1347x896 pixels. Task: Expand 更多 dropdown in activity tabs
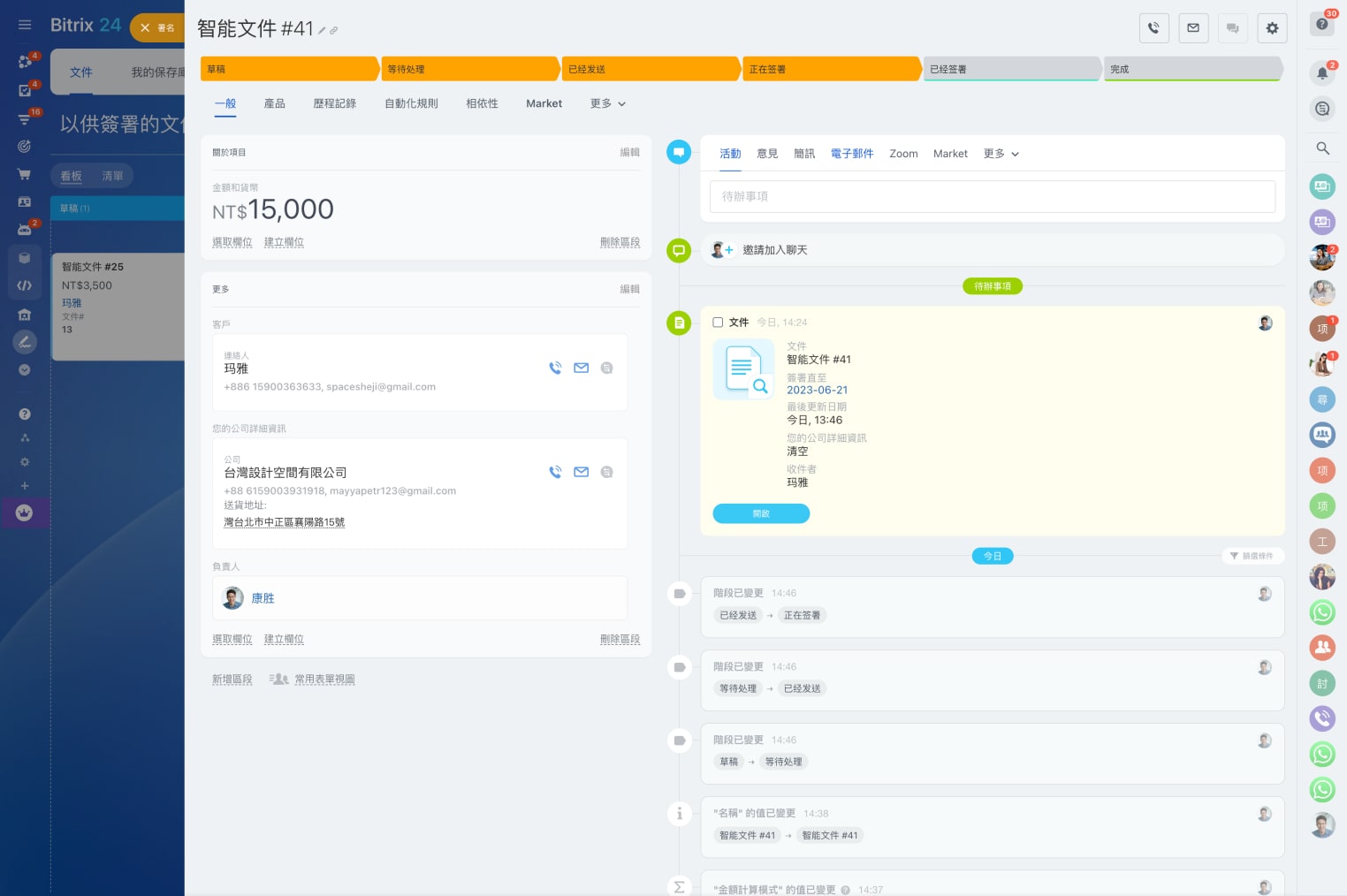(1001, 154)
